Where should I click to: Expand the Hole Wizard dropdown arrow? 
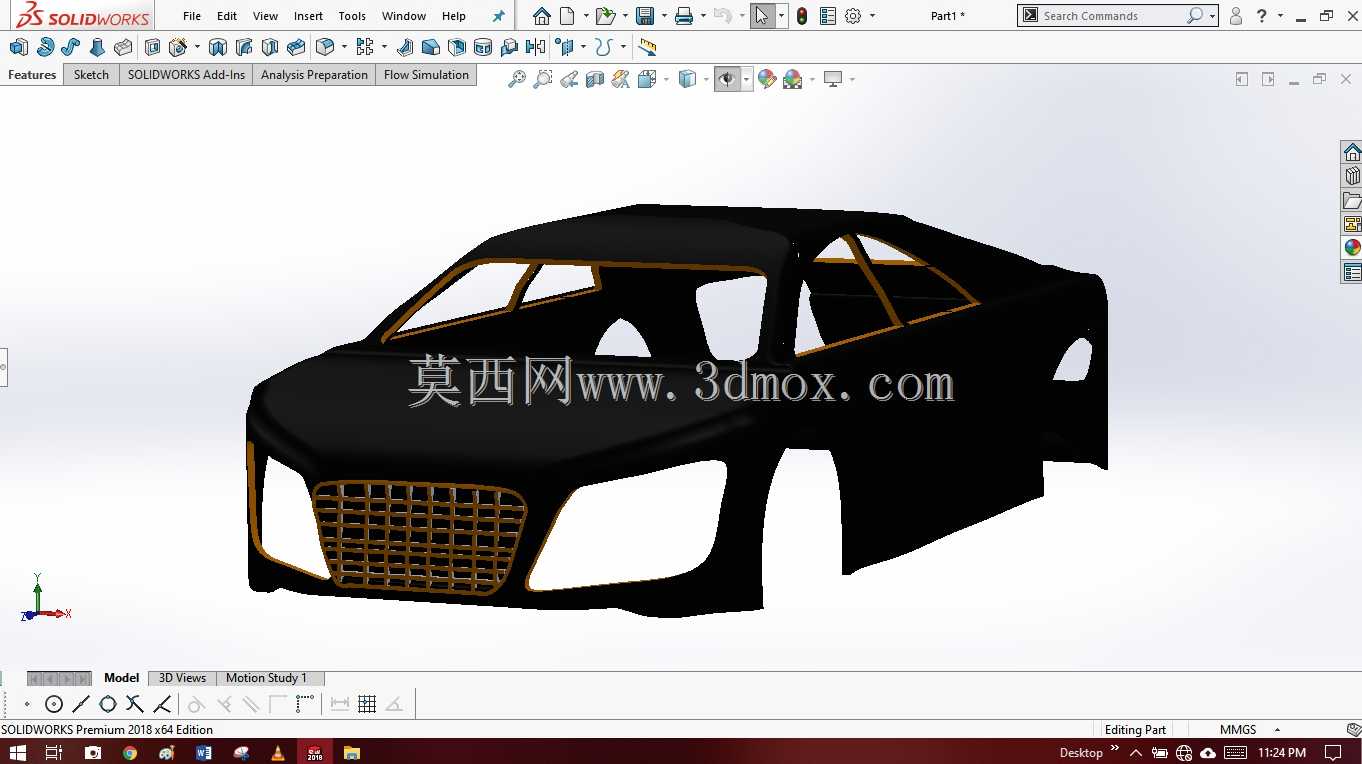197,47
